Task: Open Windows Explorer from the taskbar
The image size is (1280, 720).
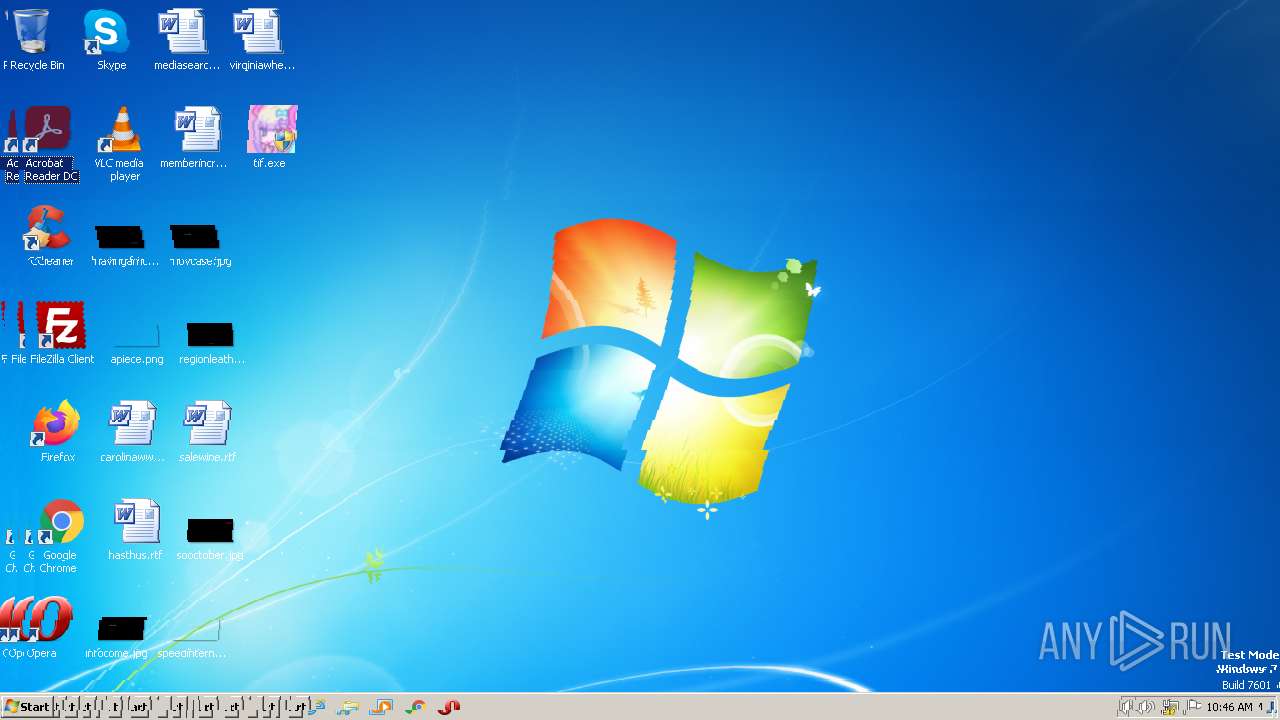Action: 348,707
